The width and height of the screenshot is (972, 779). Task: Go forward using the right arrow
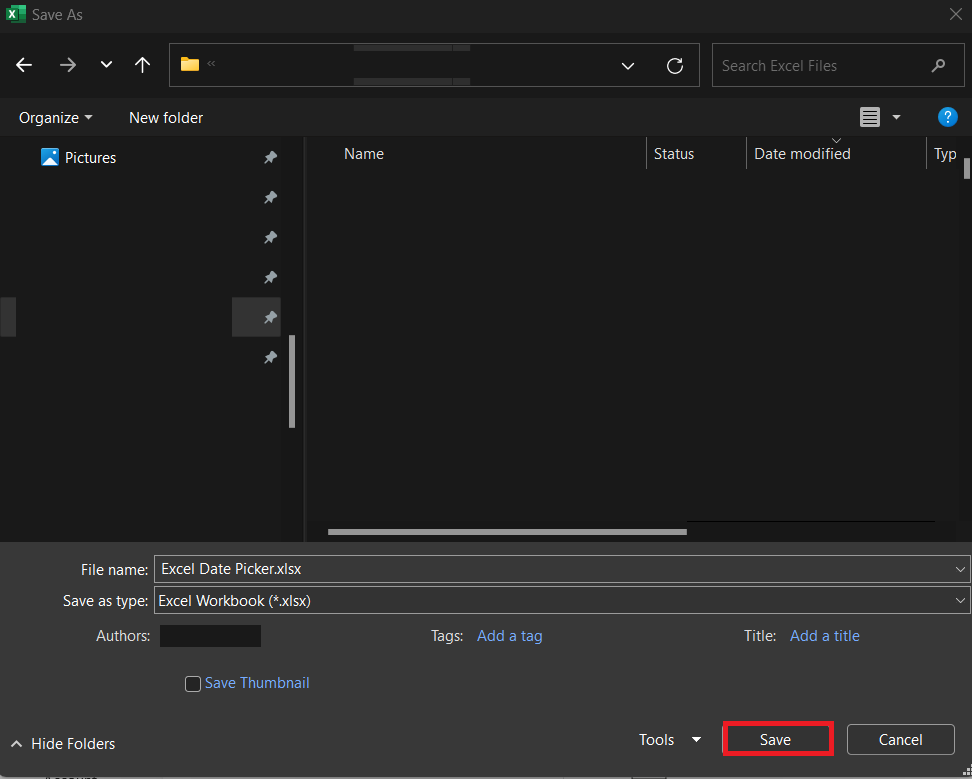point(68,64)
